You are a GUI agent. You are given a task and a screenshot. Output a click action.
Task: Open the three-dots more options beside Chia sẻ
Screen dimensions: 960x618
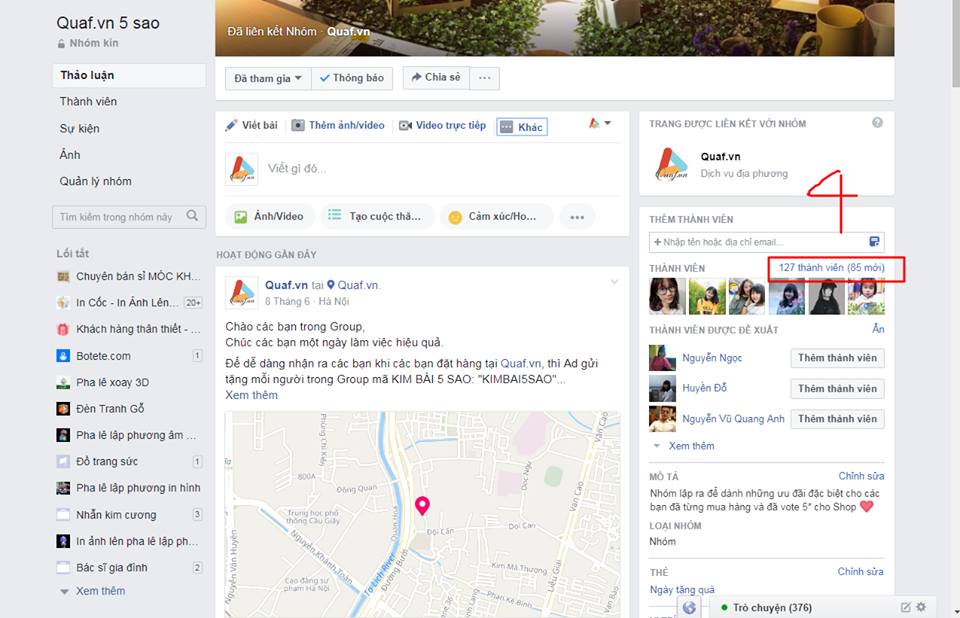[484, 78]
